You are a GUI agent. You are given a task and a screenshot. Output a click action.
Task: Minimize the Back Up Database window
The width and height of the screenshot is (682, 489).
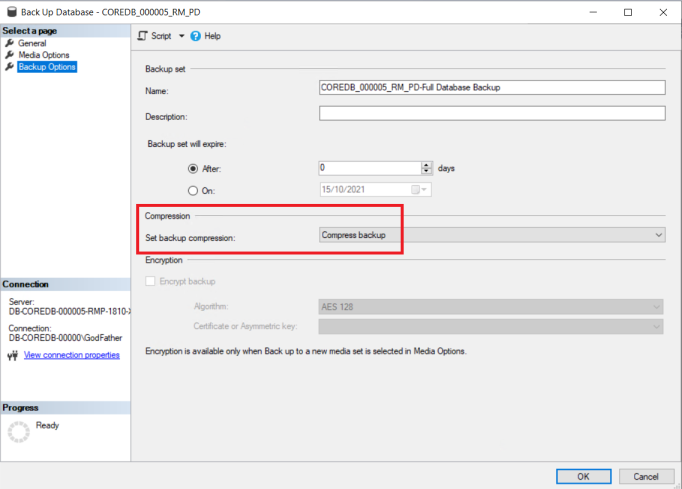click(x=593, y=12)
